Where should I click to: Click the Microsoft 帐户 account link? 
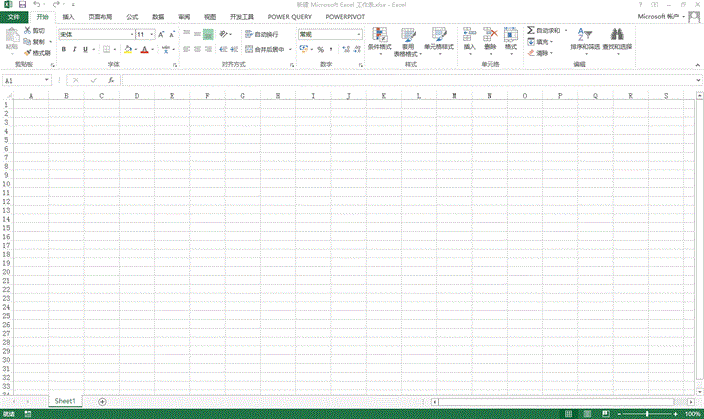[663, 17]
